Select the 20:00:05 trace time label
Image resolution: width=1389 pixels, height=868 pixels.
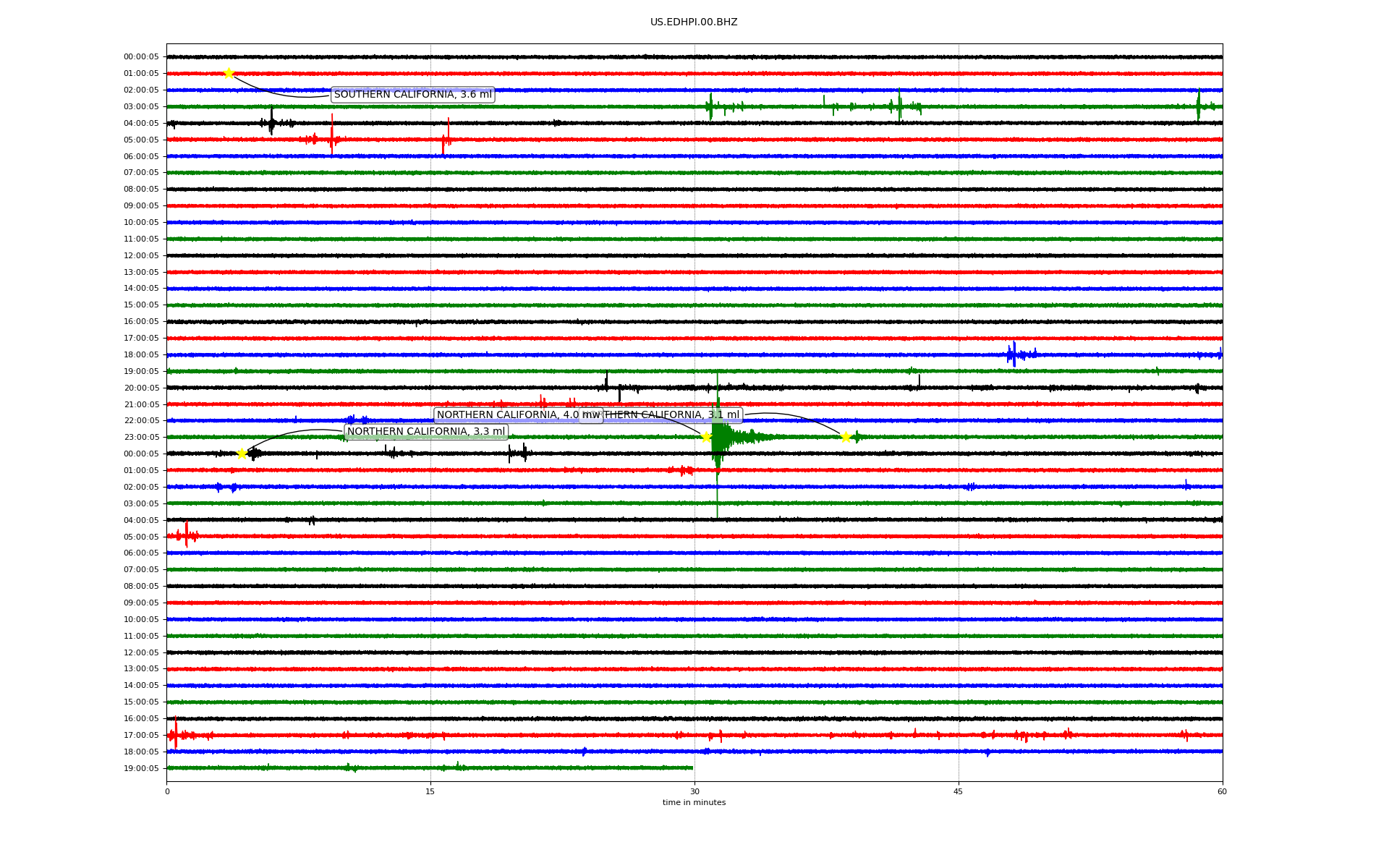tap(141, 388)
